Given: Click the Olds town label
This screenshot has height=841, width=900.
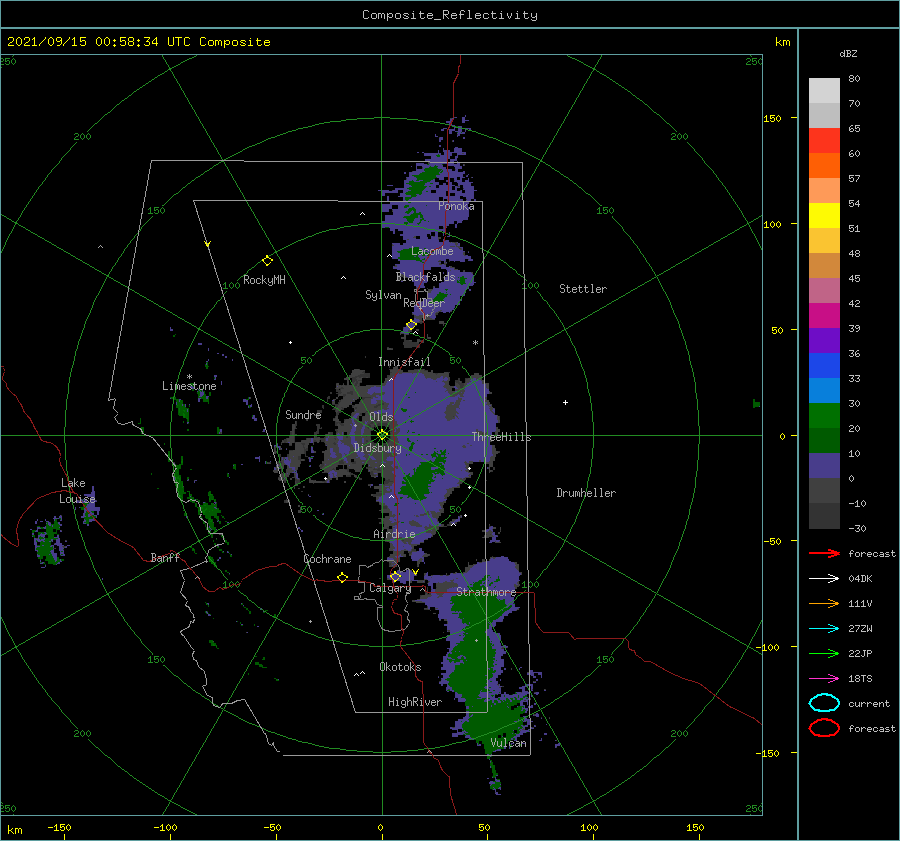Looking at the screenshot, I should pos(381,417).
